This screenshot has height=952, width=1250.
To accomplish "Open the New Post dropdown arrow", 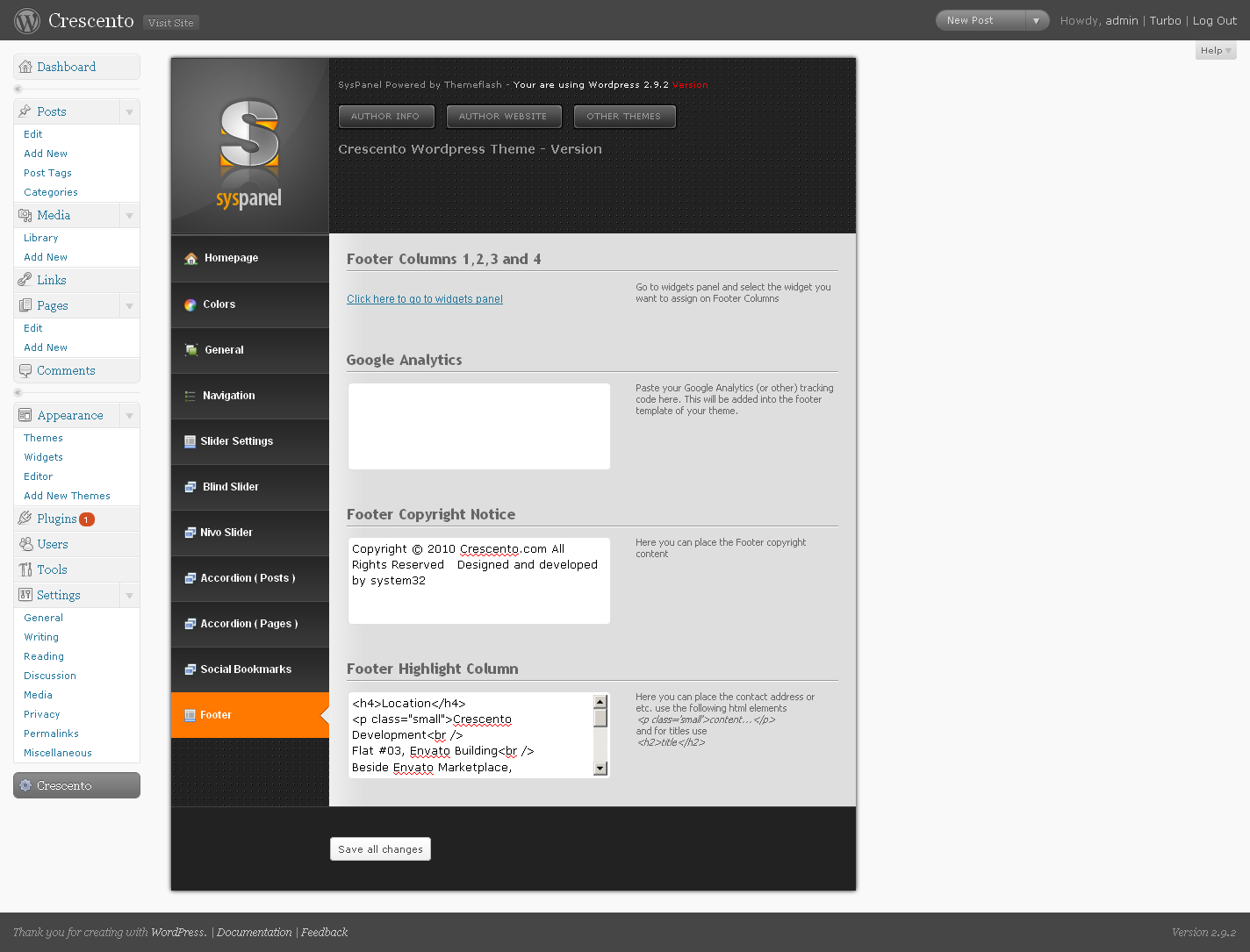I will 1037,20.
